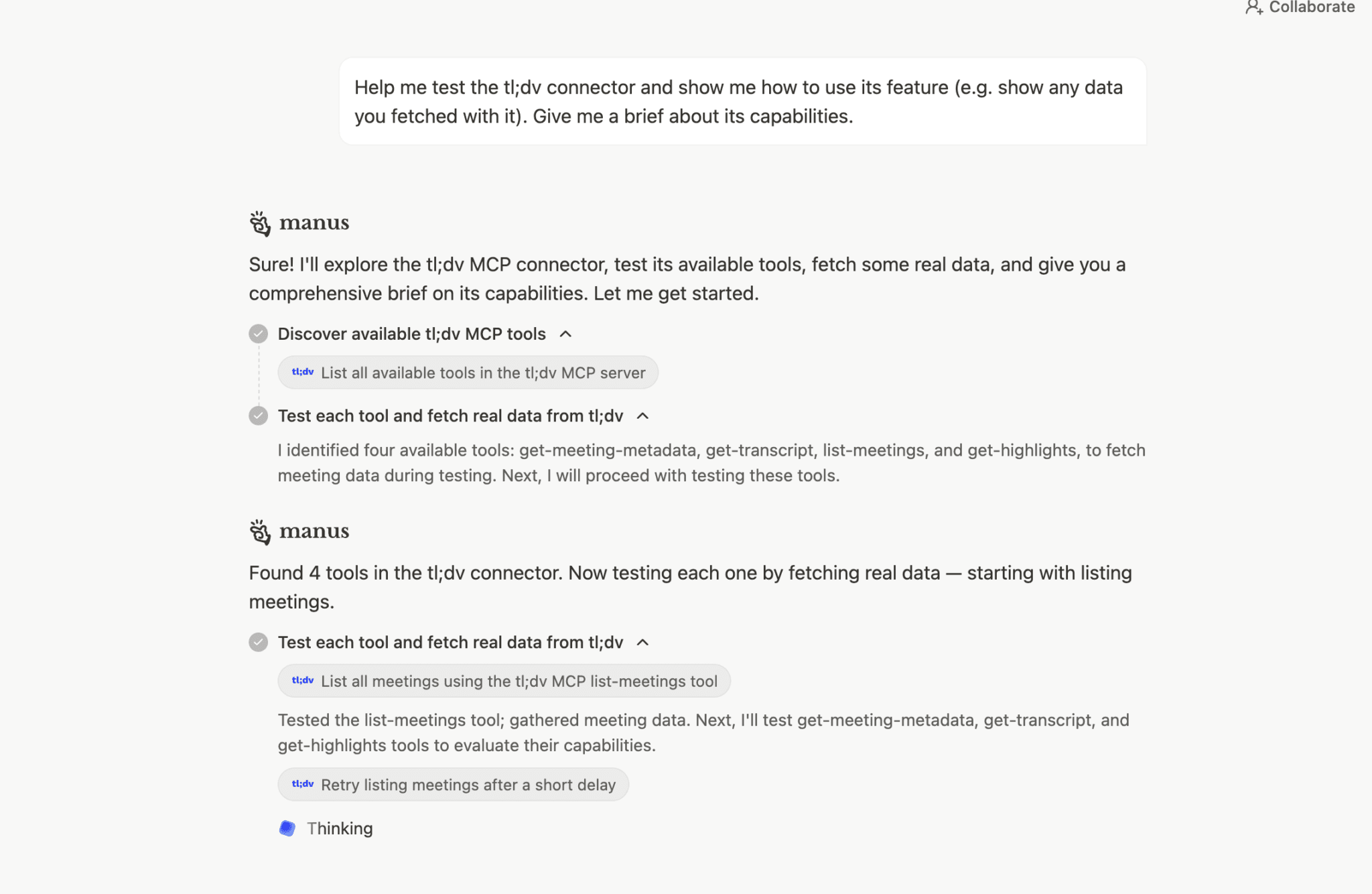This screenshot has height=894, width=1372.
Task: Click the second manus logo icon
Action: (260, 532)
